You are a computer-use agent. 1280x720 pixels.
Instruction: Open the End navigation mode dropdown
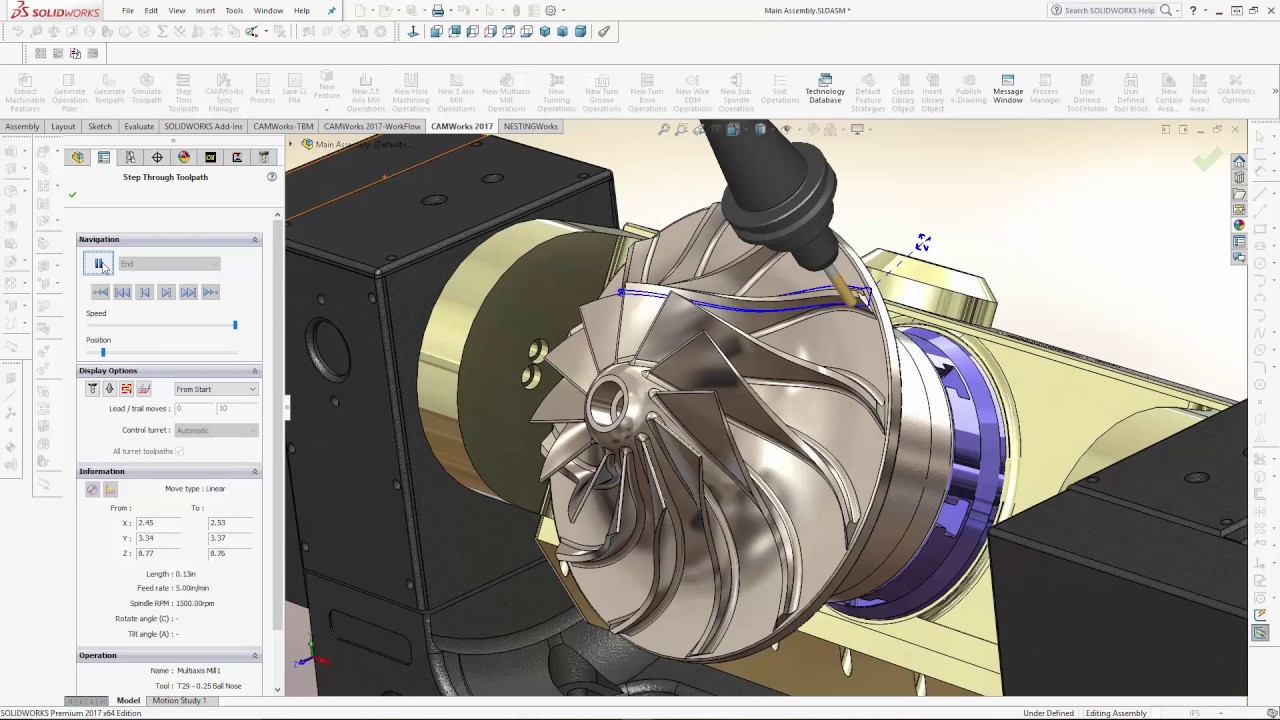169,264
